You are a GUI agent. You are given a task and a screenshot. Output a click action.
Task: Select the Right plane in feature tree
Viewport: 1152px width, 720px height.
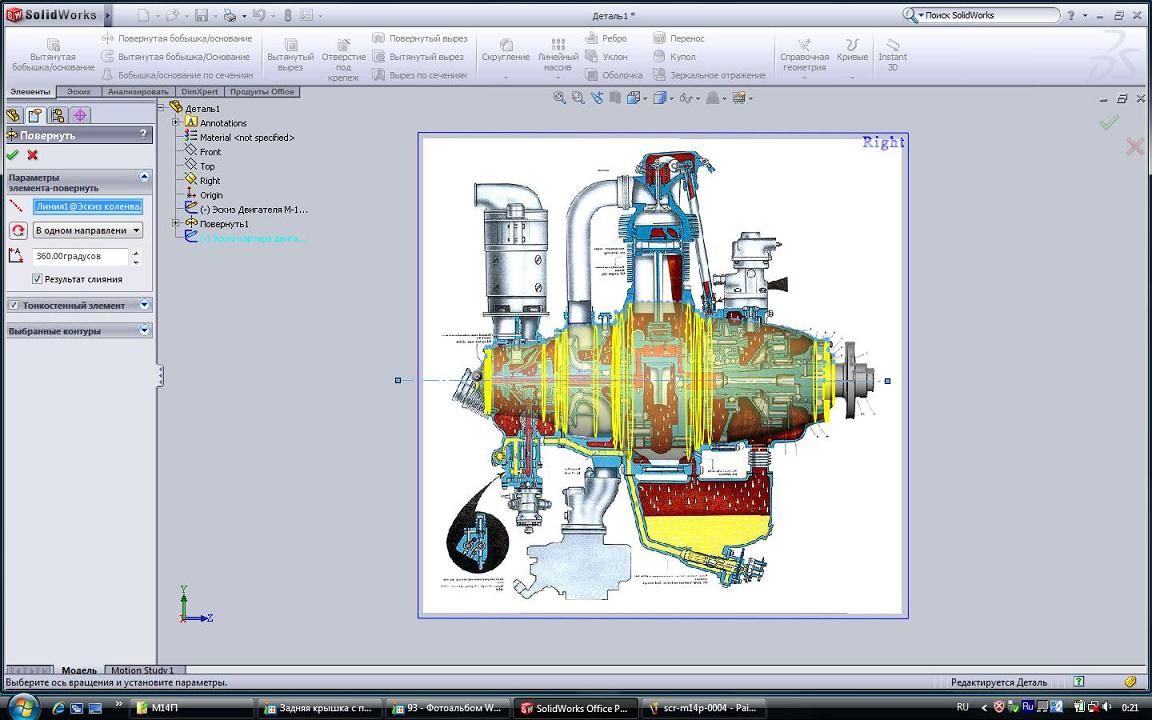[x=209, y=181]
